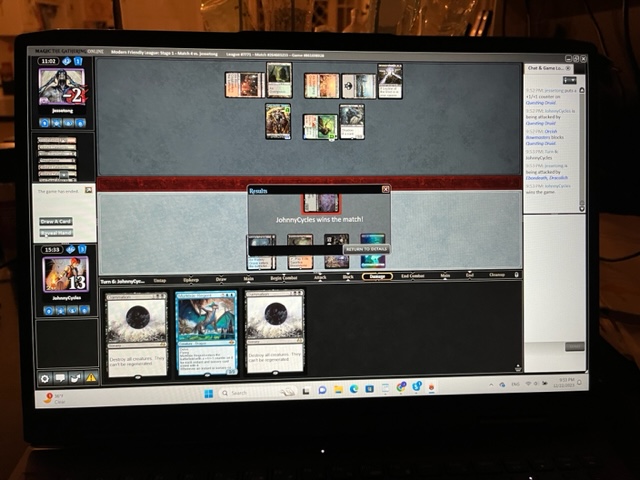The image size is (640, 480).
Task: Click the handshake concede icon
Action: click(x=76, y=378)
